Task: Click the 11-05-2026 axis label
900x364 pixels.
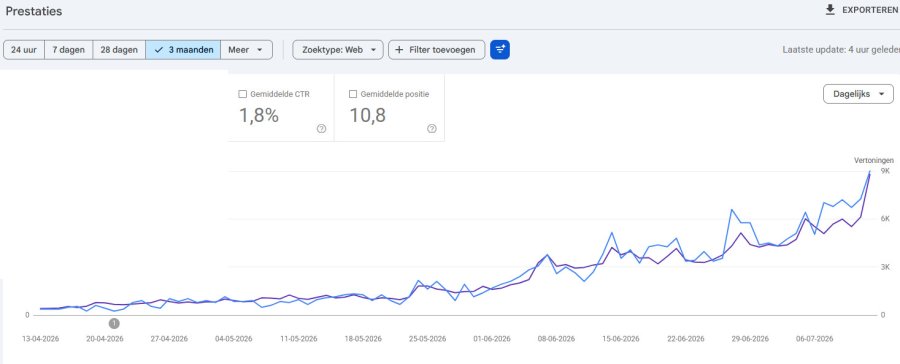Action: click(x=298, y=339)
